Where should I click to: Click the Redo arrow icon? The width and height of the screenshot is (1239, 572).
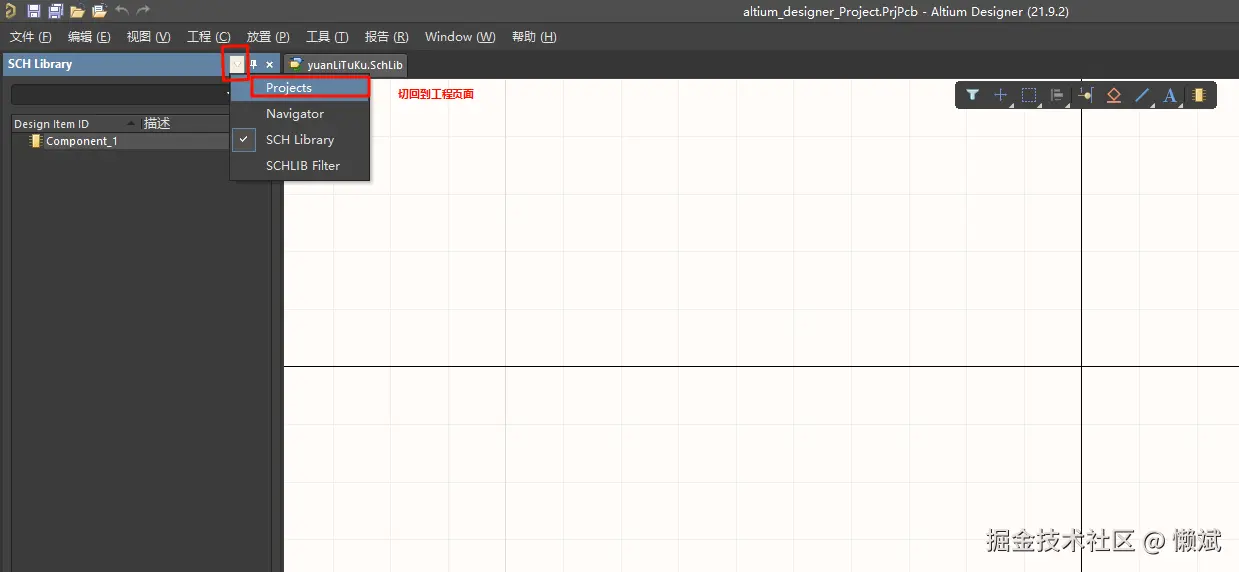point(143,11)
